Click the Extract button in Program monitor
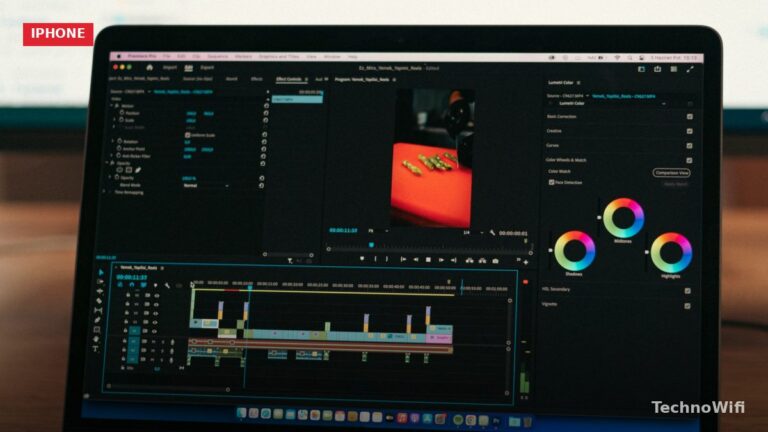 [x=482, y=261]
